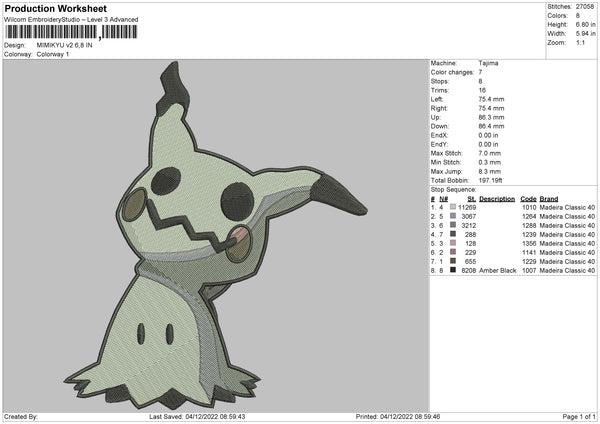Click the Created By label
The width and height of the screenshot is (600, 424).
tap(21, 416)
